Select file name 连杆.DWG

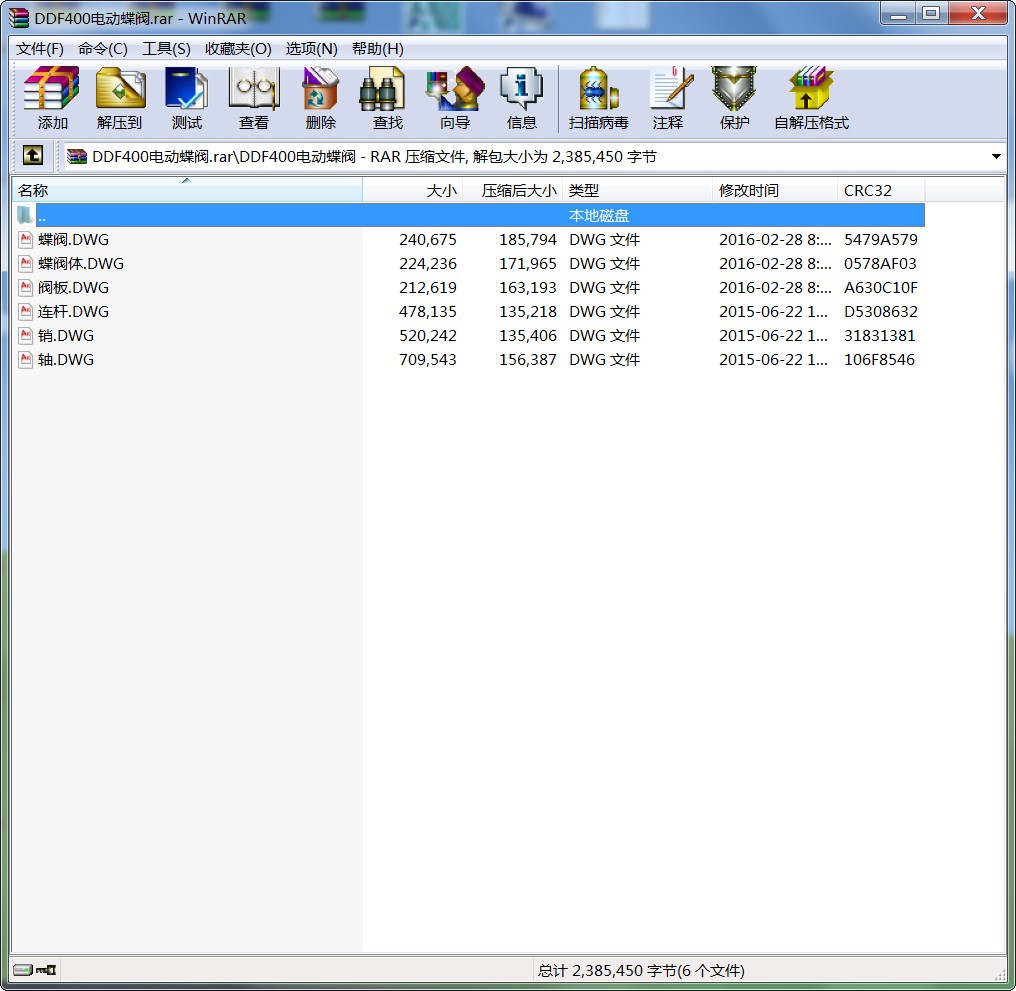click(73, 312)
